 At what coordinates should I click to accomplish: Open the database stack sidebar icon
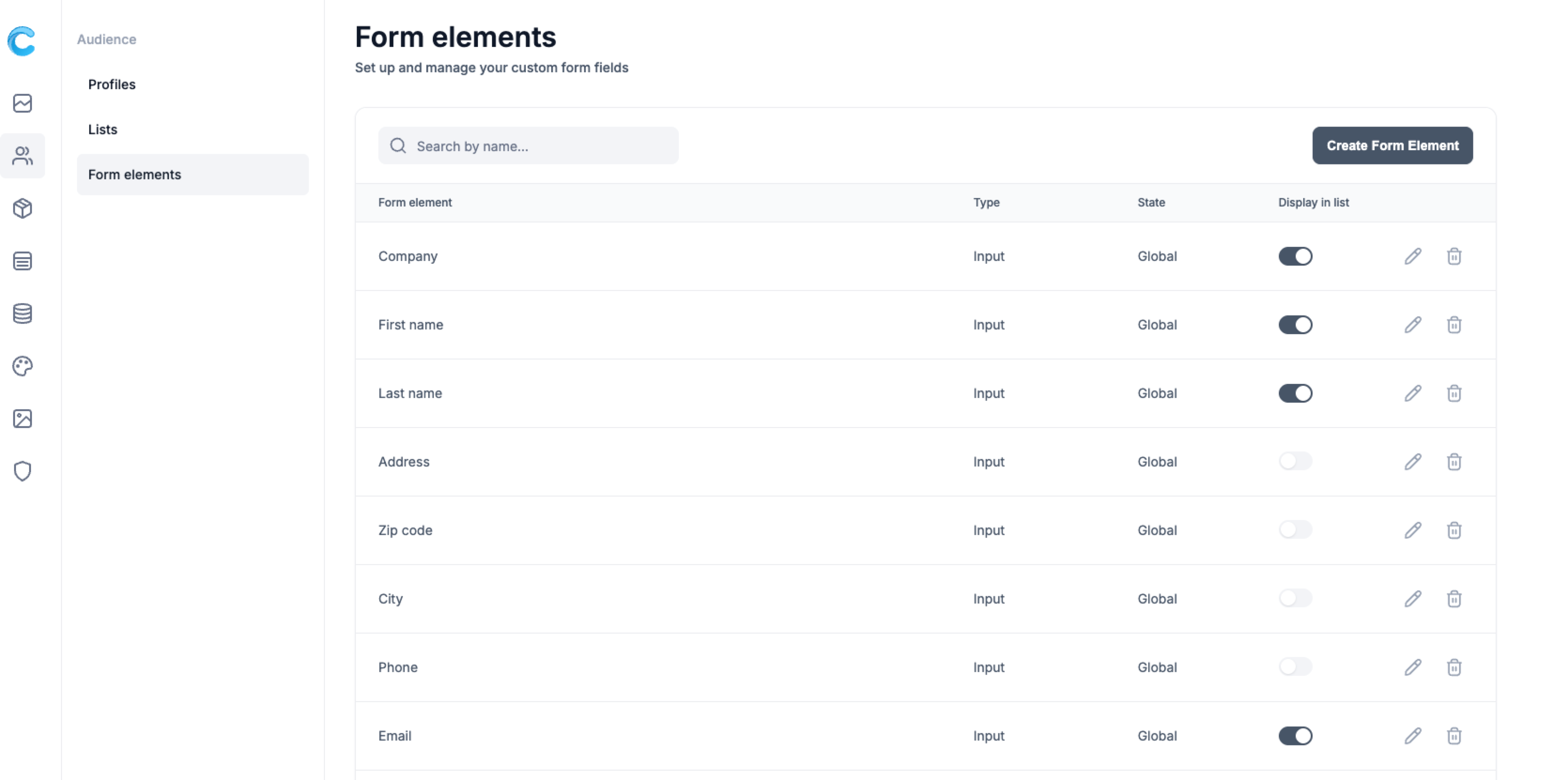pos(23,314)
